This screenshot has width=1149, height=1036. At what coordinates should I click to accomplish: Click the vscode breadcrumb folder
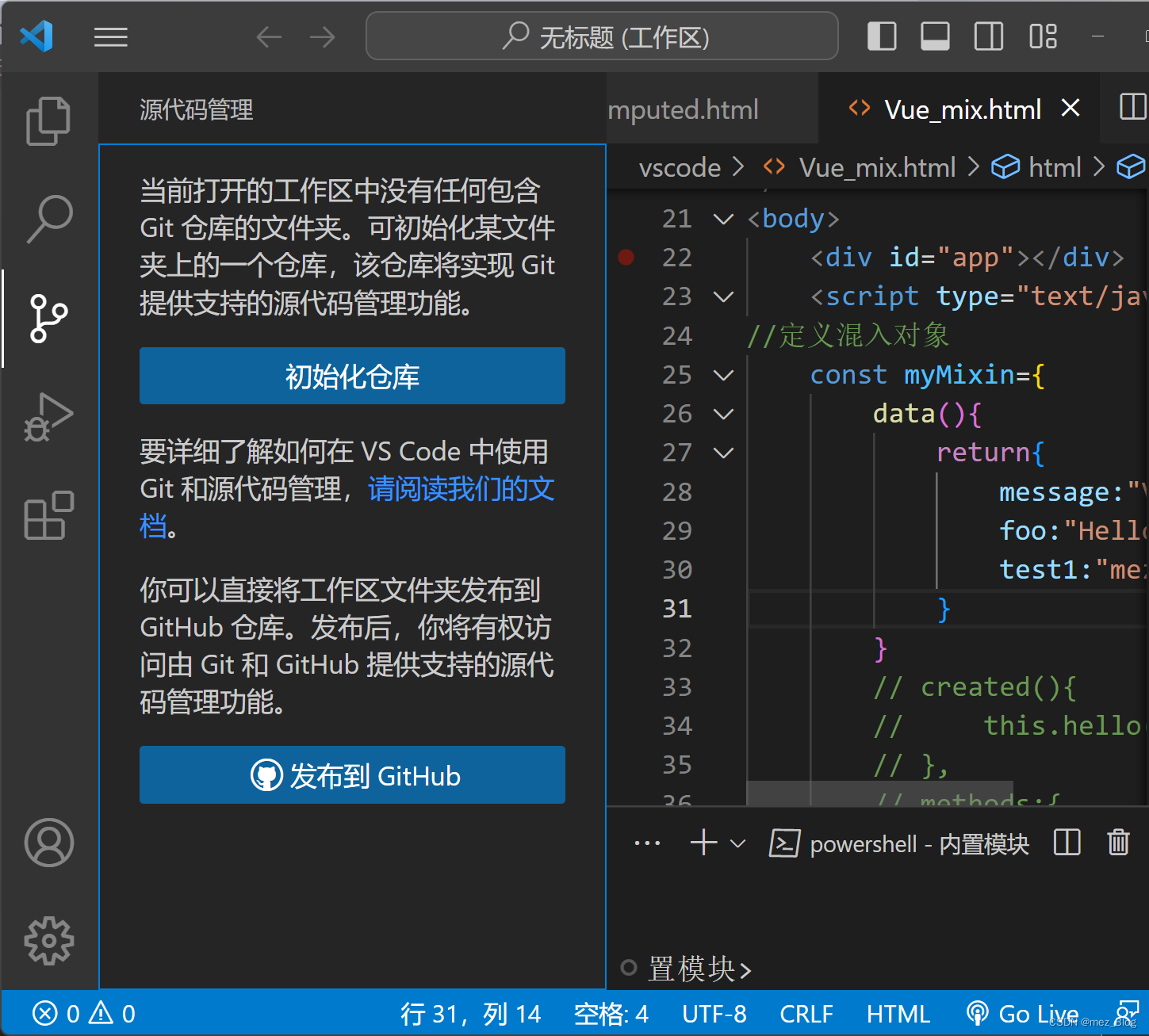(x=680, y=167)
